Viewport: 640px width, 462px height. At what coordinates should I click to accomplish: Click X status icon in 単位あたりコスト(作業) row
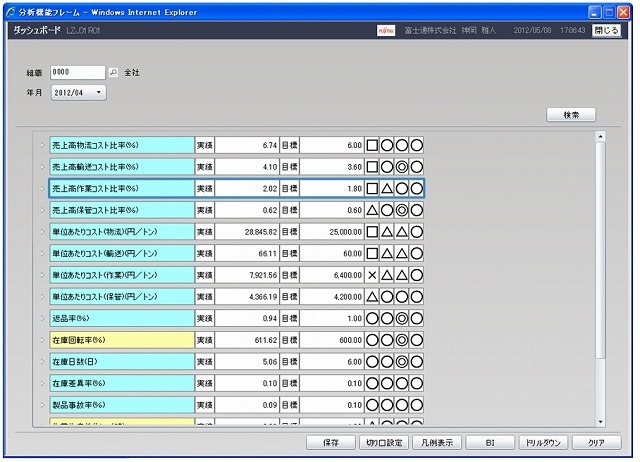click(x=372, y=275)
